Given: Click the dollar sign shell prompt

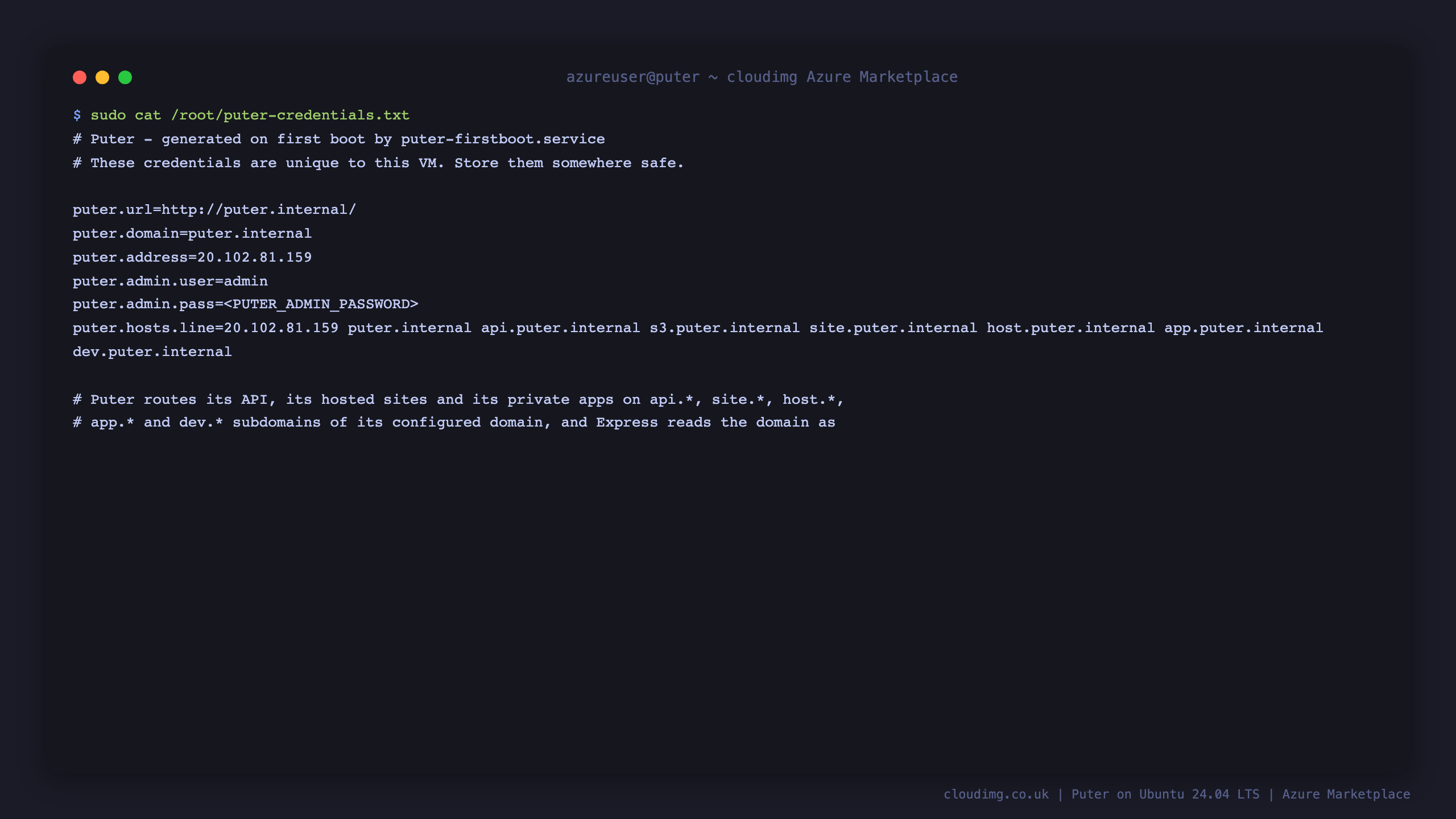Looking at the screenshot, I should 77,115.
